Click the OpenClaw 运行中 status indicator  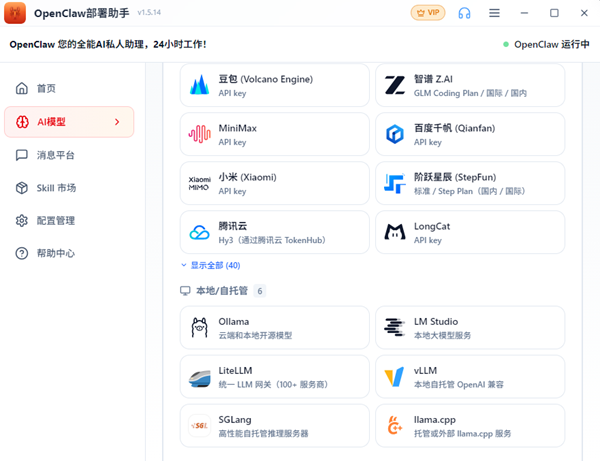[x=546, y=44]
